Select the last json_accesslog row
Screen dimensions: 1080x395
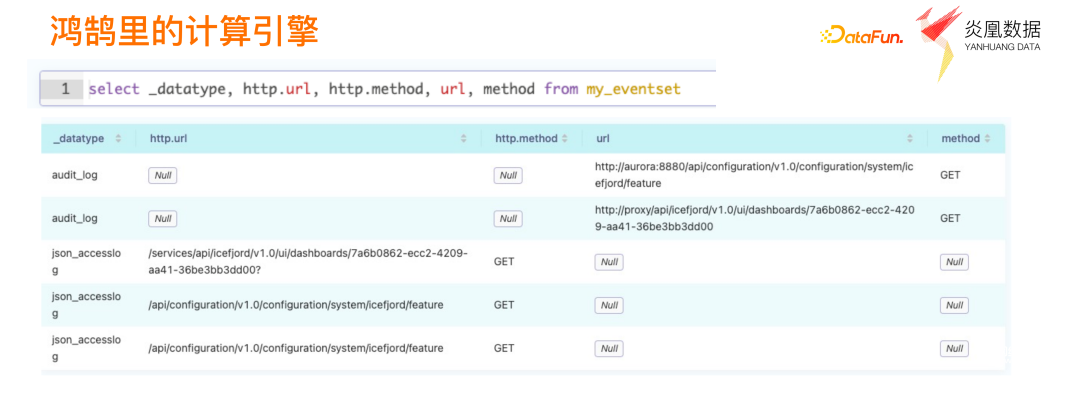pos(523,349)
